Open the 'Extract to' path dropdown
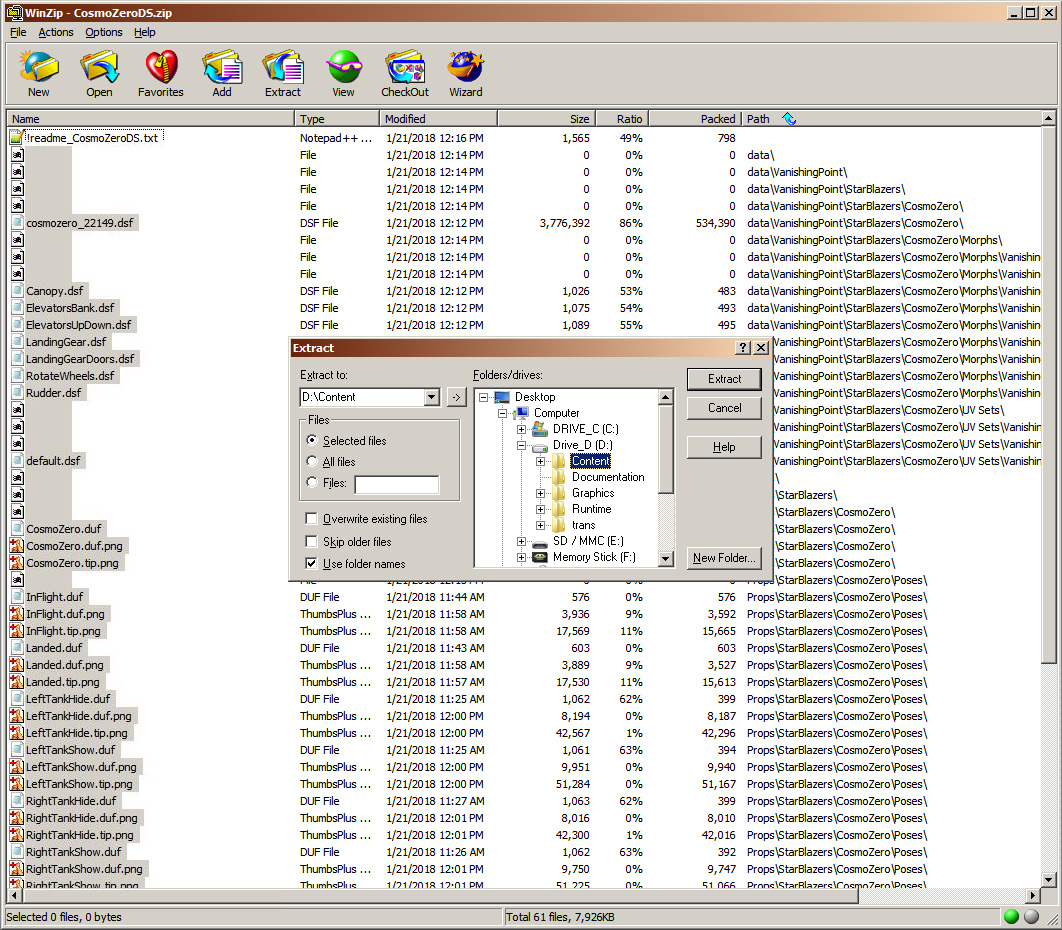Viewport: 1062px width, 930px height. (x=431, y=397)
